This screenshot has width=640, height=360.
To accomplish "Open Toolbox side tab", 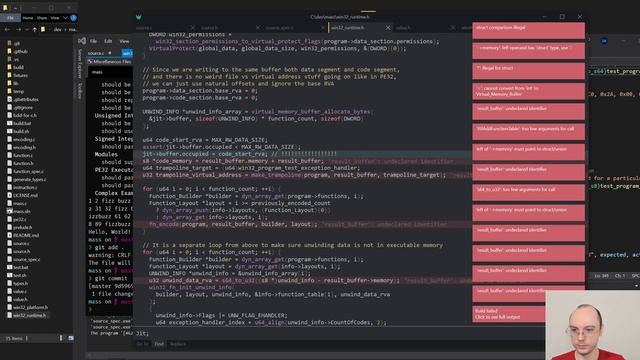I will tap(80, 91).
